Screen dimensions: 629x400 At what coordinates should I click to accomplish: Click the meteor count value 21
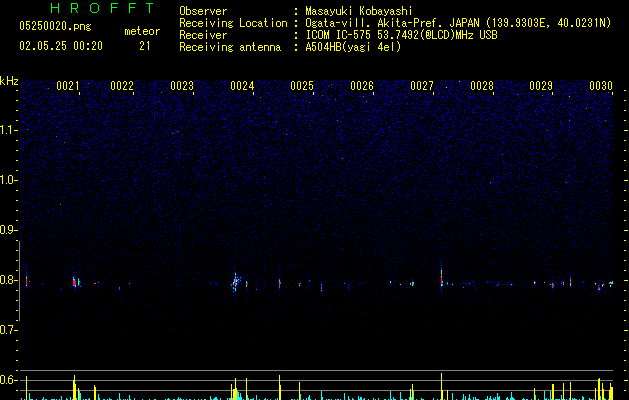145,46
